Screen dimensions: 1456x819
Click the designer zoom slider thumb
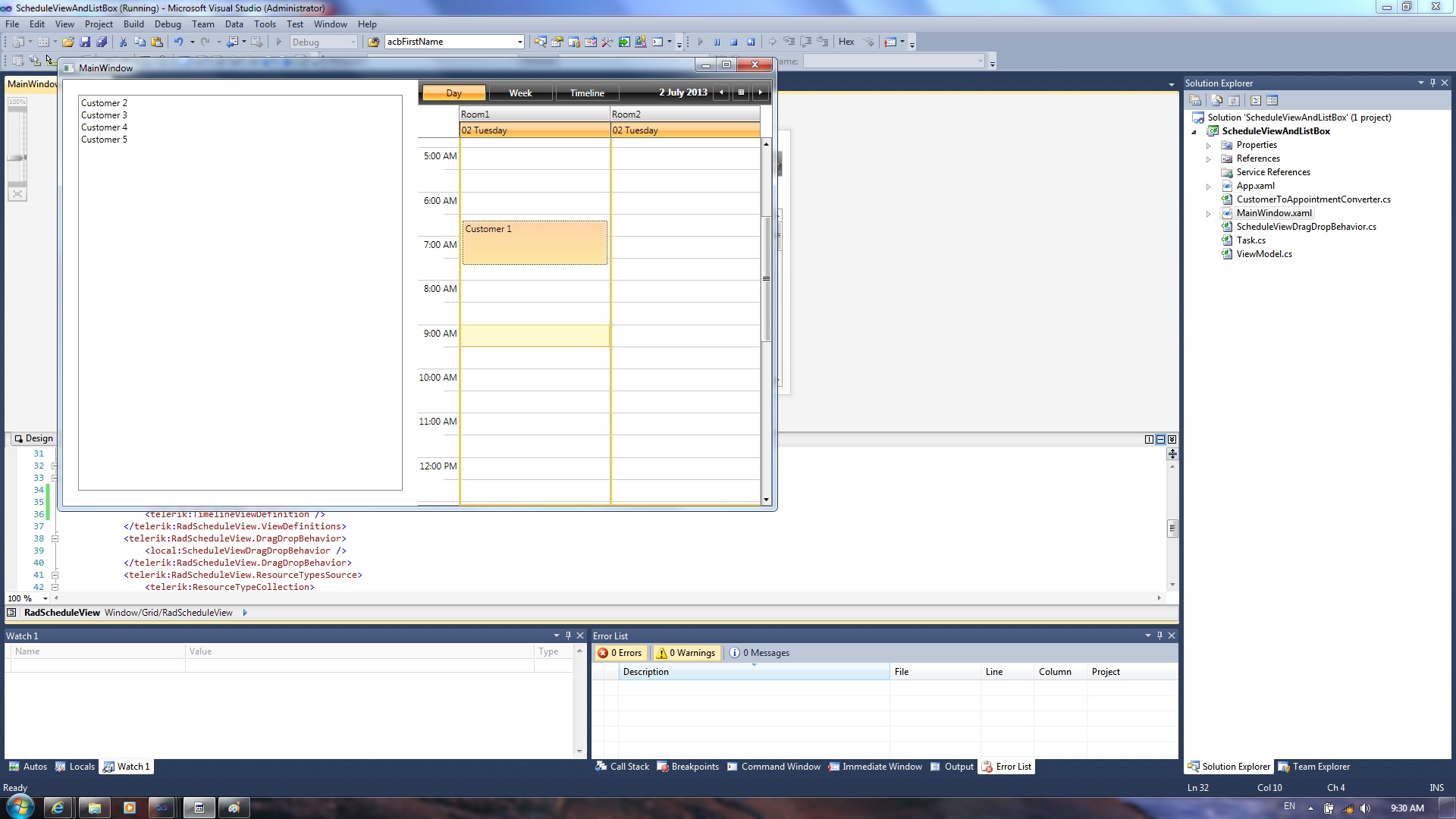(x=17, y=158)
